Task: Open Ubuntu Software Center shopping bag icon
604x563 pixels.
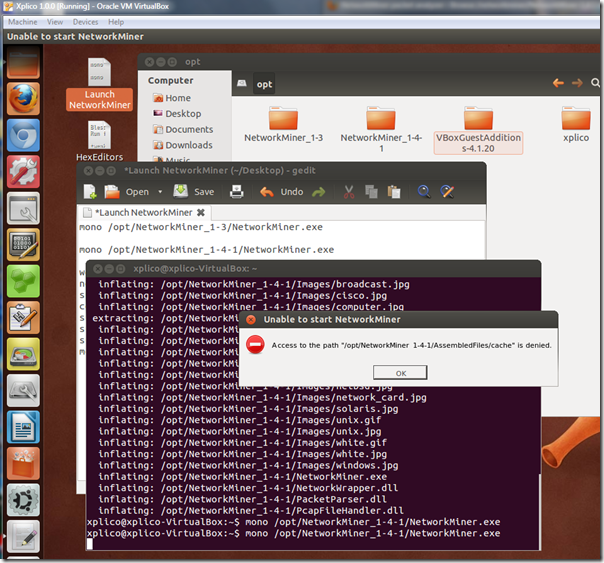Action: 23,463
